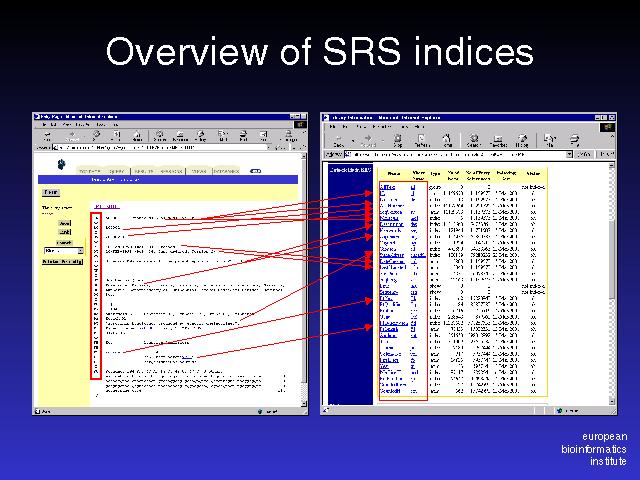The height and width of the screenshot is (480, 640).
Task: Open Favorites icon in right browser toolbar
Action: [497, 140]
